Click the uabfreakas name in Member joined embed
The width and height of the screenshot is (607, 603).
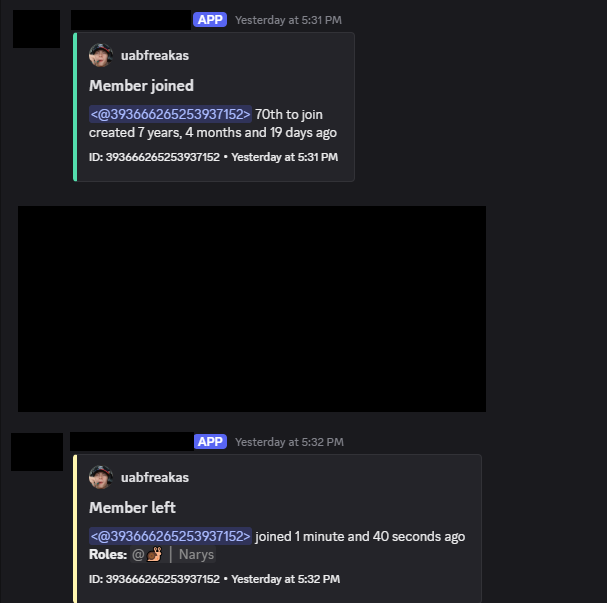pos(155,55)
